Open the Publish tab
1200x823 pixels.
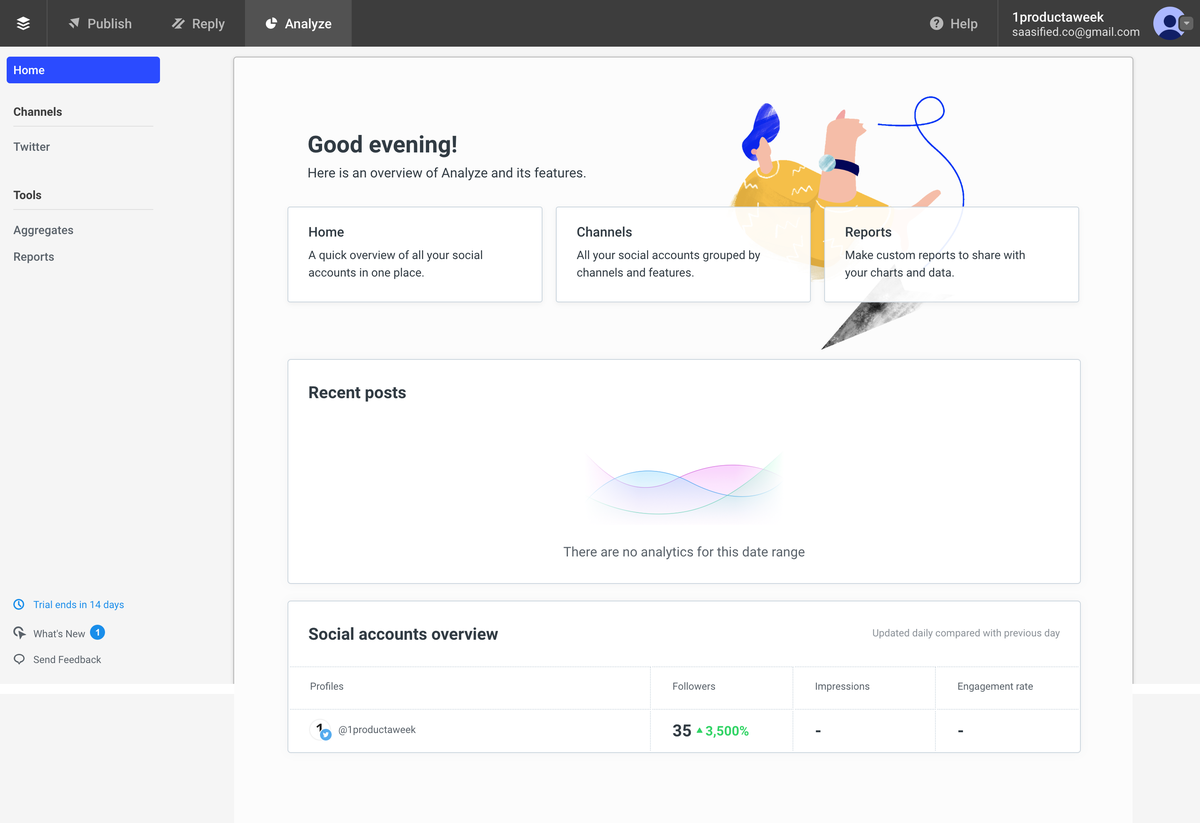tap(99, 23)
